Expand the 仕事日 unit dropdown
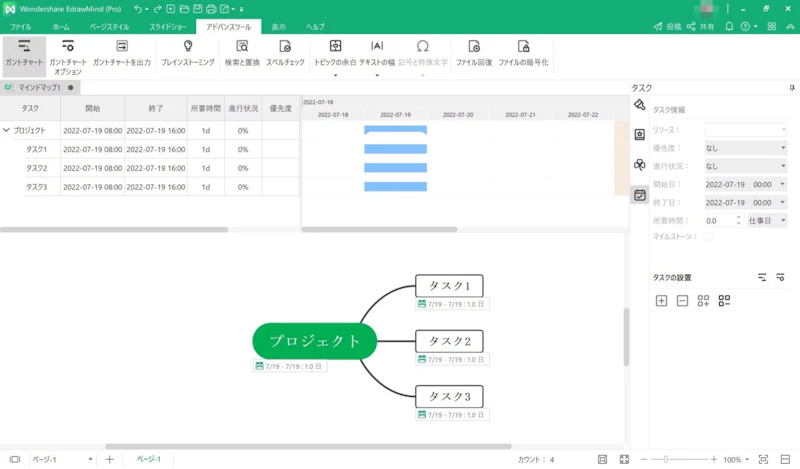This screenshot has width=800, height=469. tap(768, 220)
